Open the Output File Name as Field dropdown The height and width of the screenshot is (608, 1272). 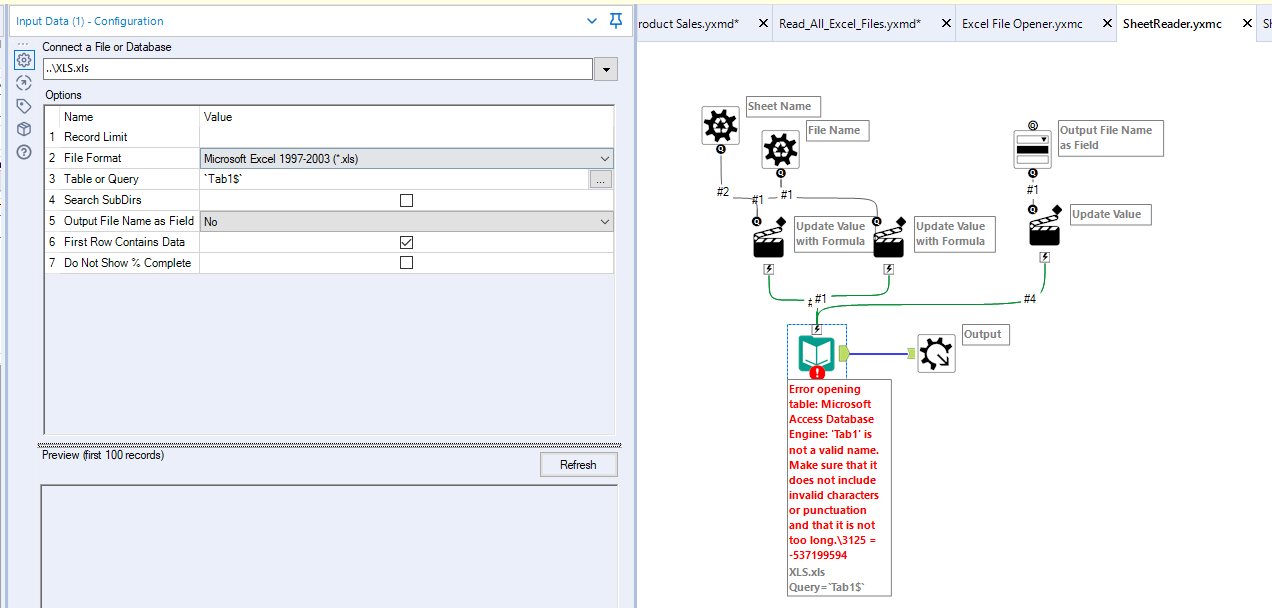[603, 220]
